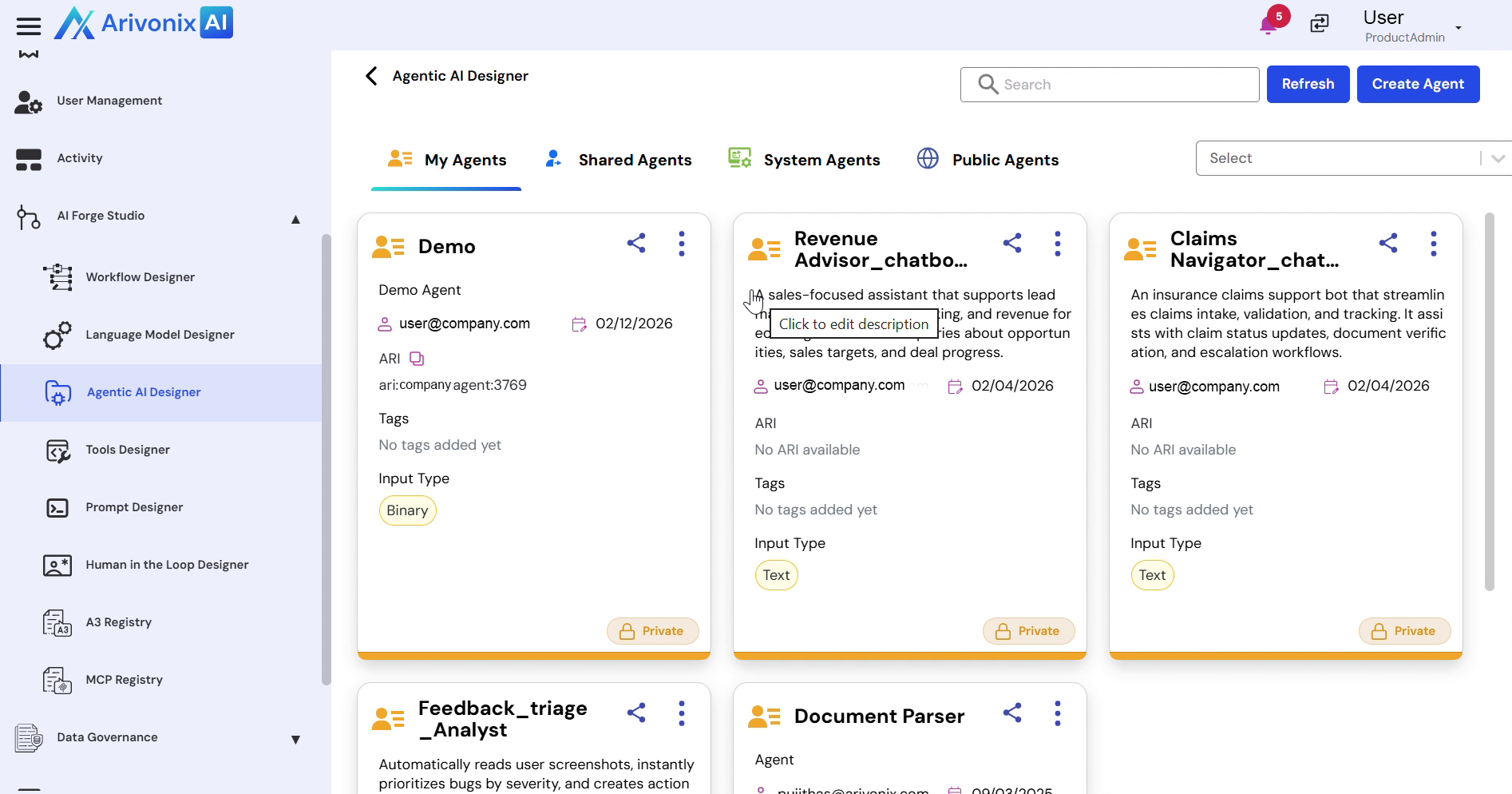Expand the Data Governance section
Image resolution: width=1512 pixels, height=794 pixels.
pos(295,740)
